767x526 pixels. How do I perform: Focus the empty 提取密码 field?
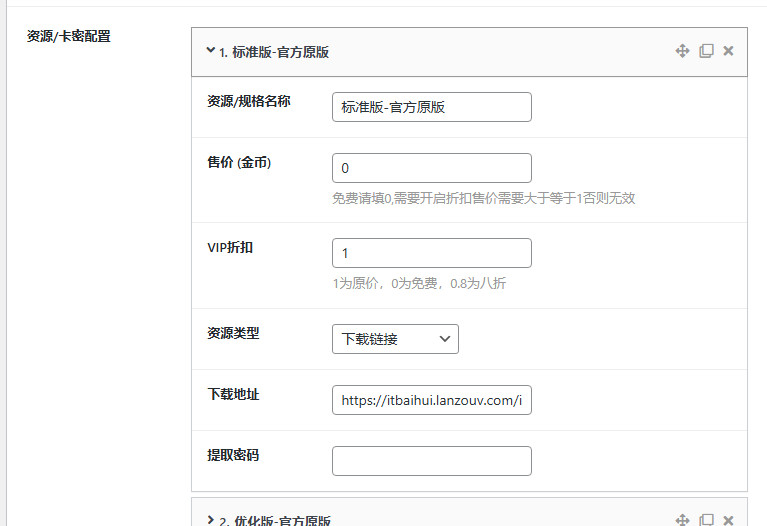[431, 461]
